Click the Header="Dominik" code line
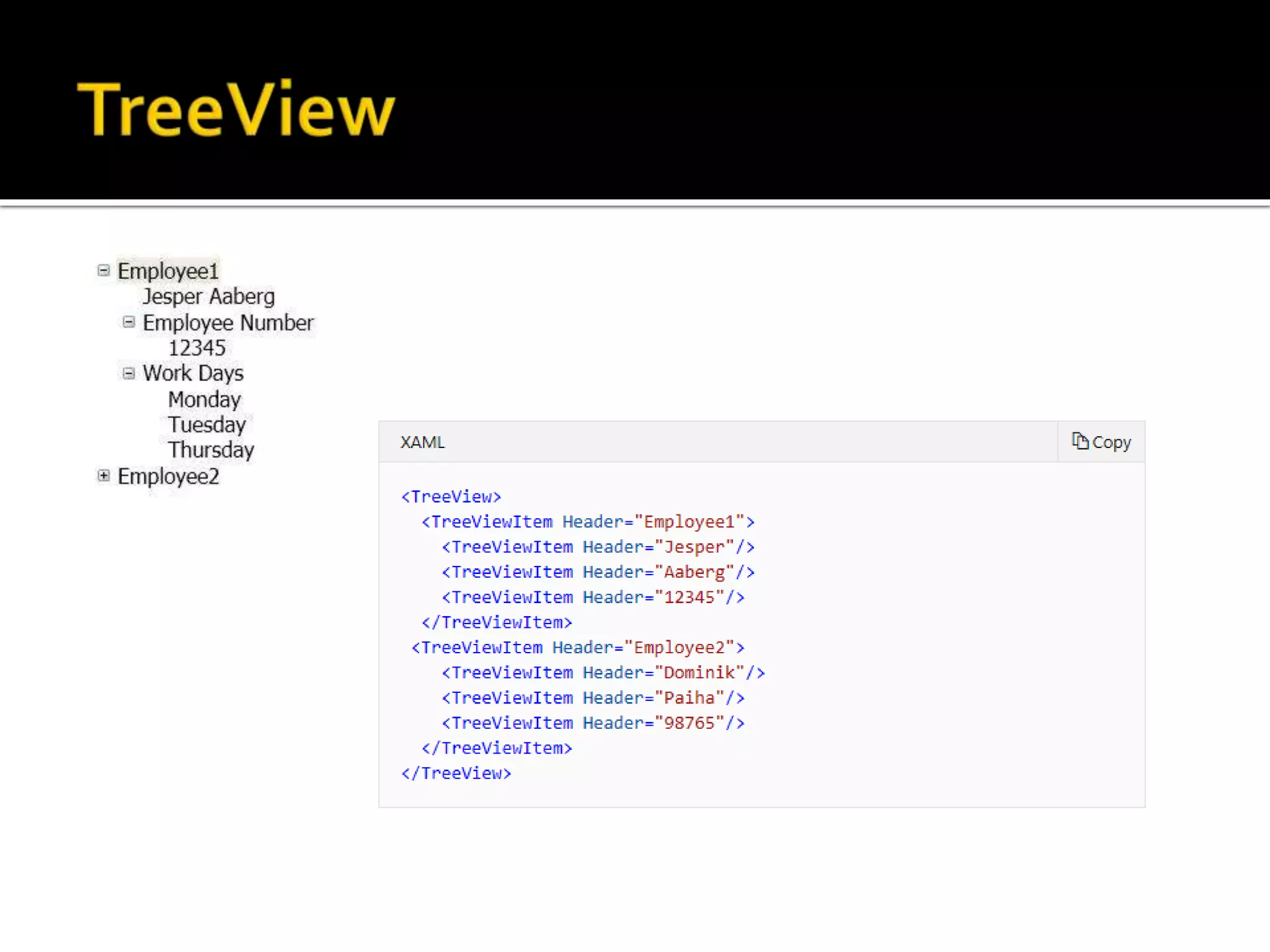 tap(603, 672)
